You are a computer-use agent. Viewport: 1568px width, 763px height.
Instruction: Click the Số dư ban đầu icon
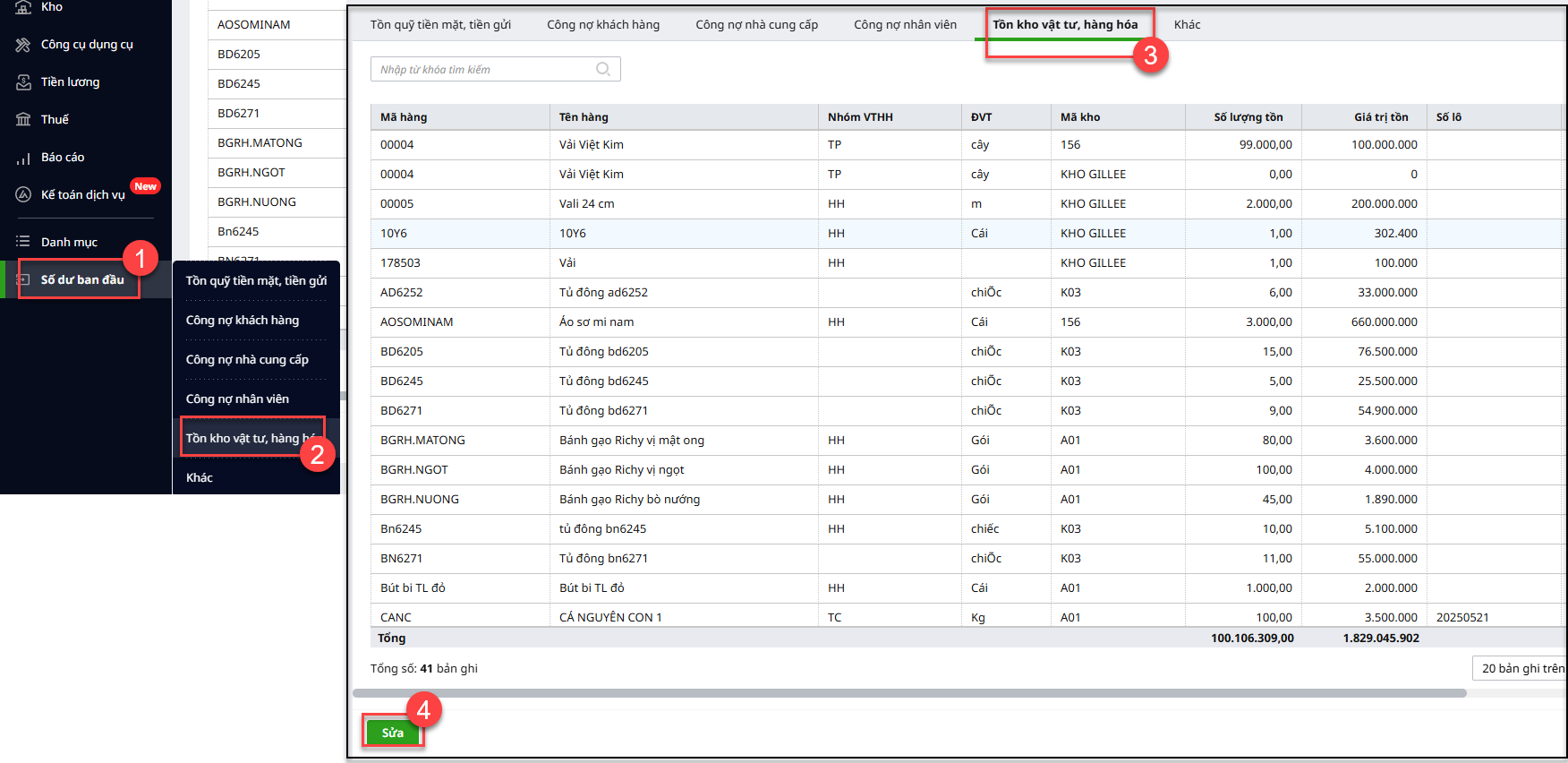[24, 279]
